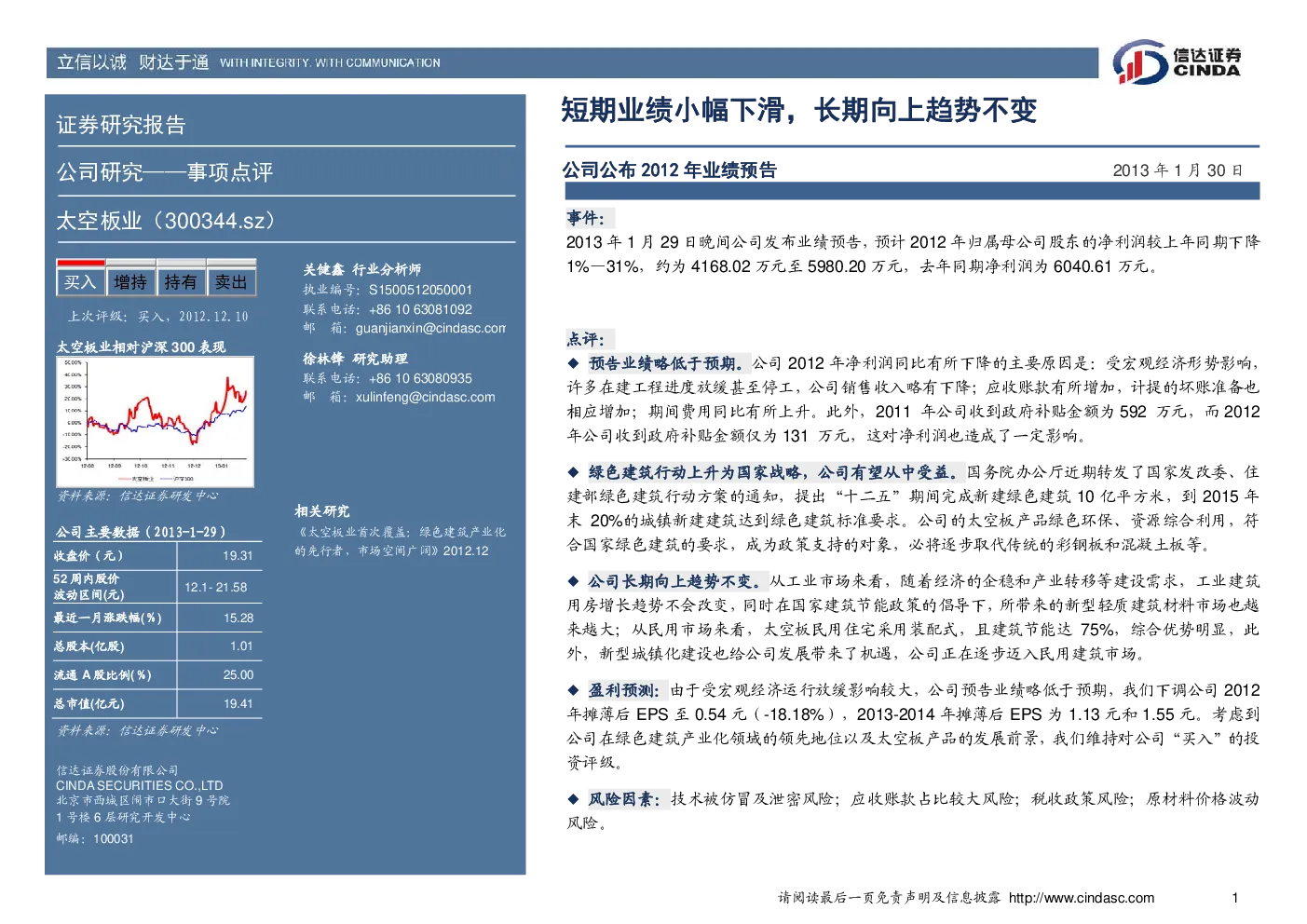Select the 增持 rating box
This screenshot has height=924, width=1307.
click(130, 281)
